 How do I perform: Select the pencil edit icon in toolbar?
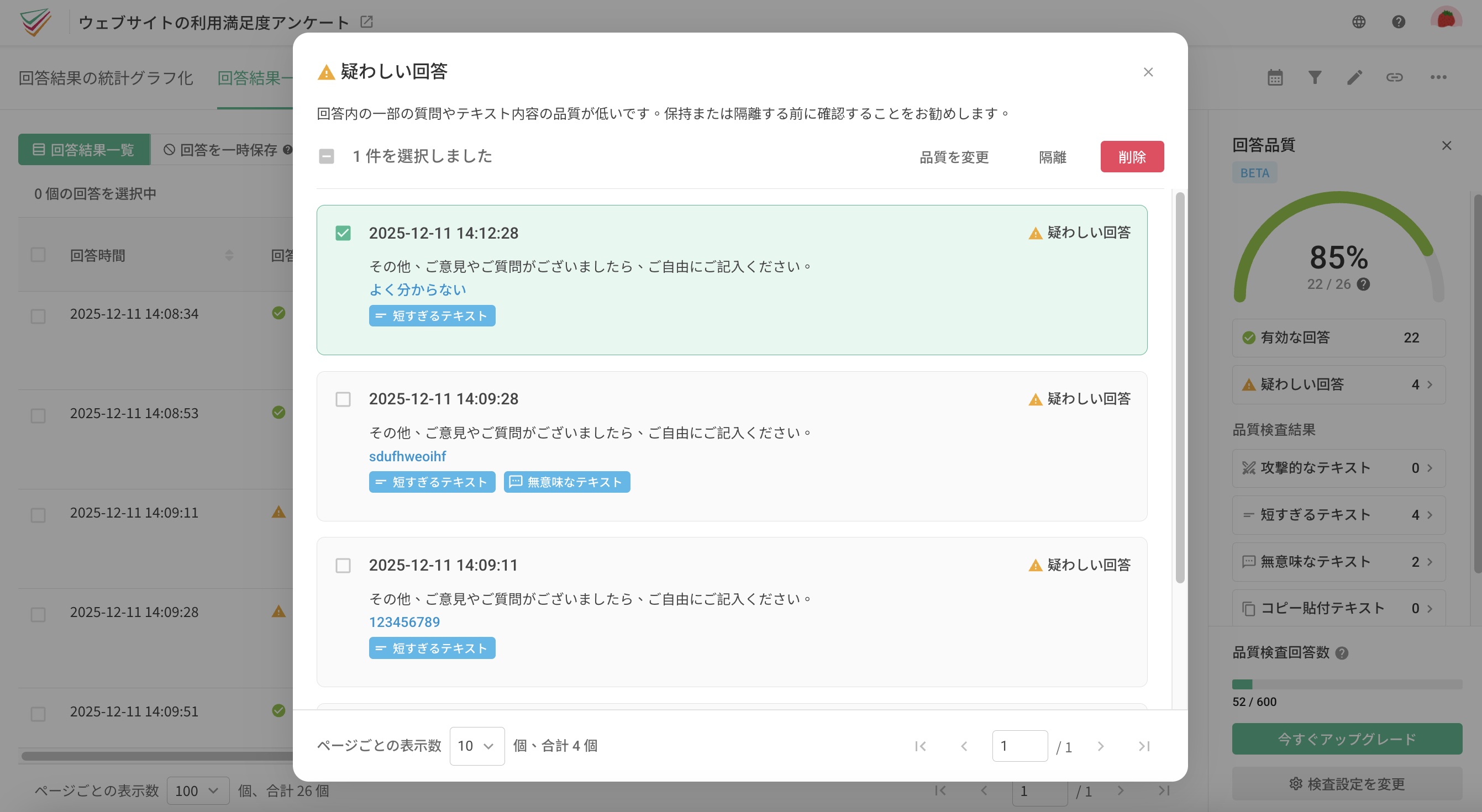pos(1354,77)
